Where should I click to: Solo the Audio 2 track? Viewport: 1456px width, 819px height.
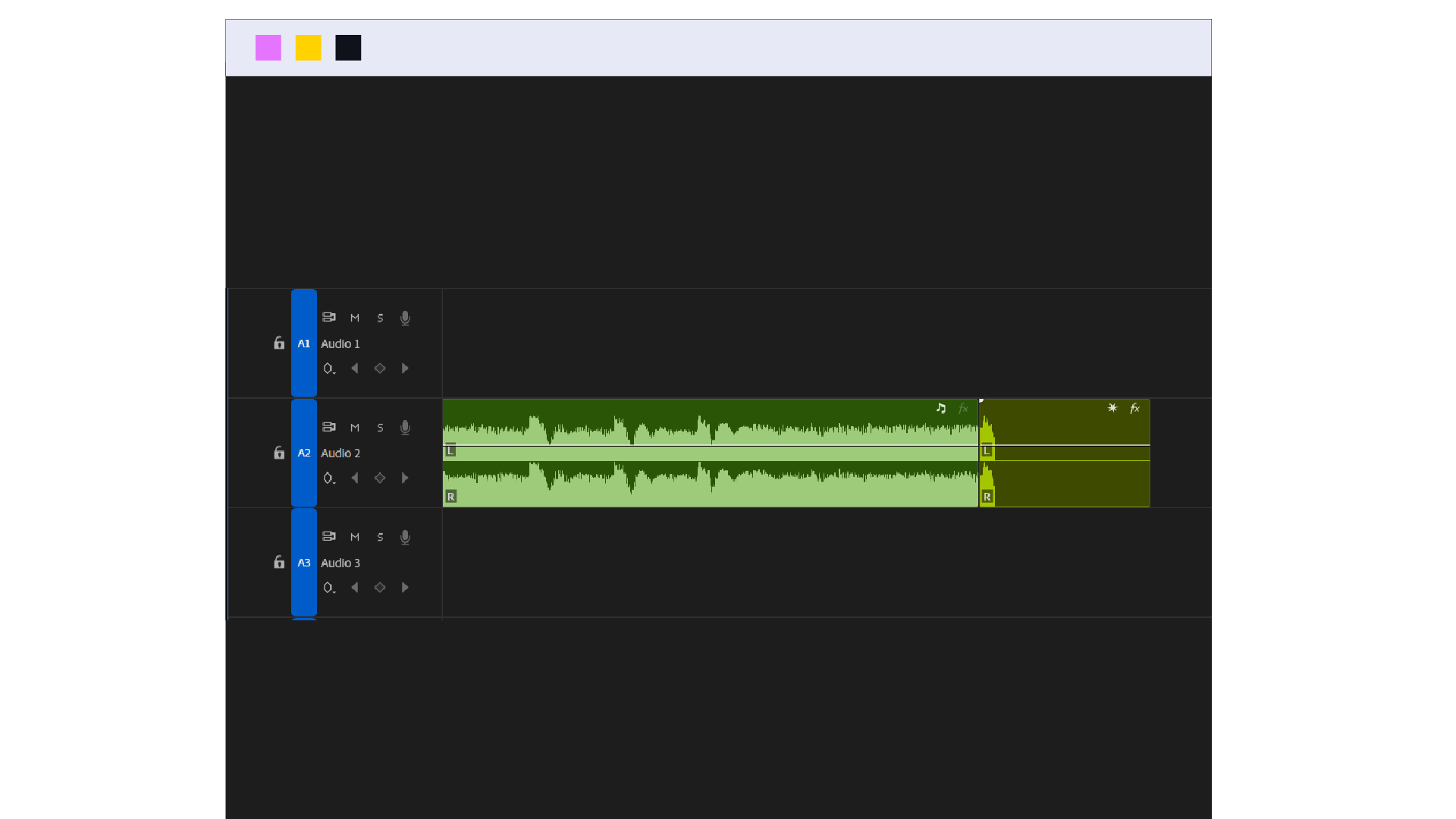[x=381, y=428]
